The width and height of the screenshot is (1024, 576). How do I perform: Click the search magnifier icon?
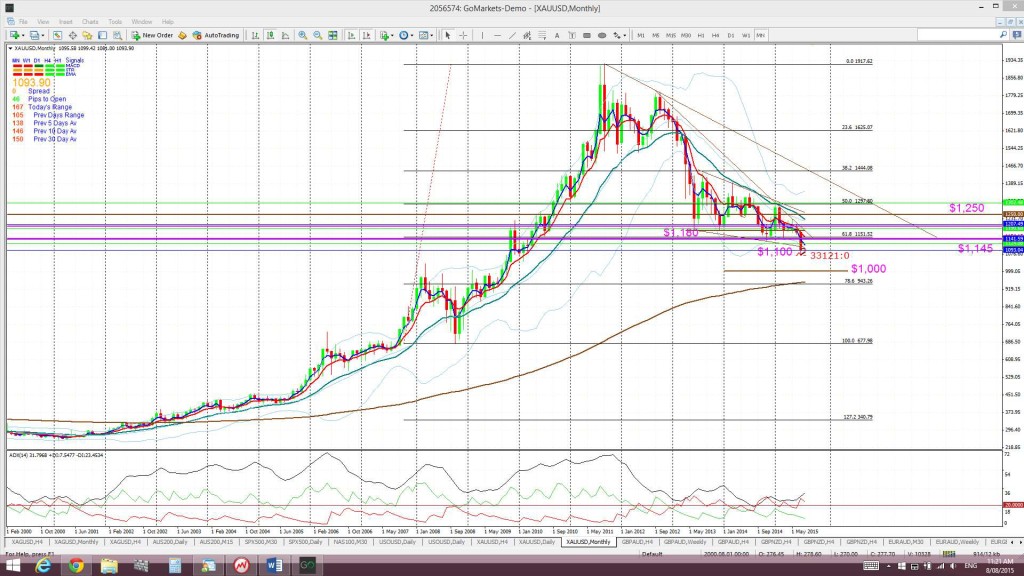click(1003, 35)
